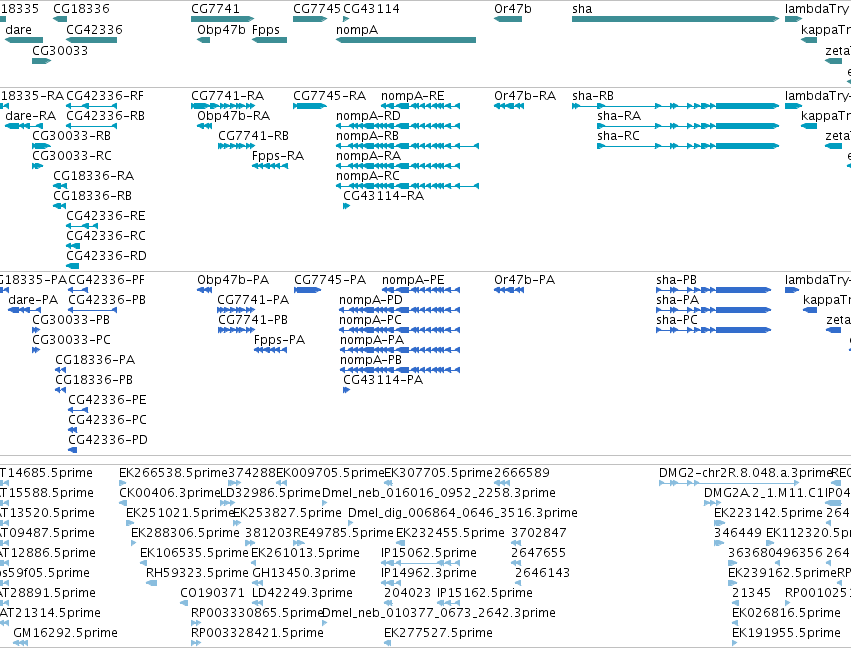The height and width of the screenshot is (648, 851).
Task: Click transcript Obp47b-RA
Action: pos(205,126)
